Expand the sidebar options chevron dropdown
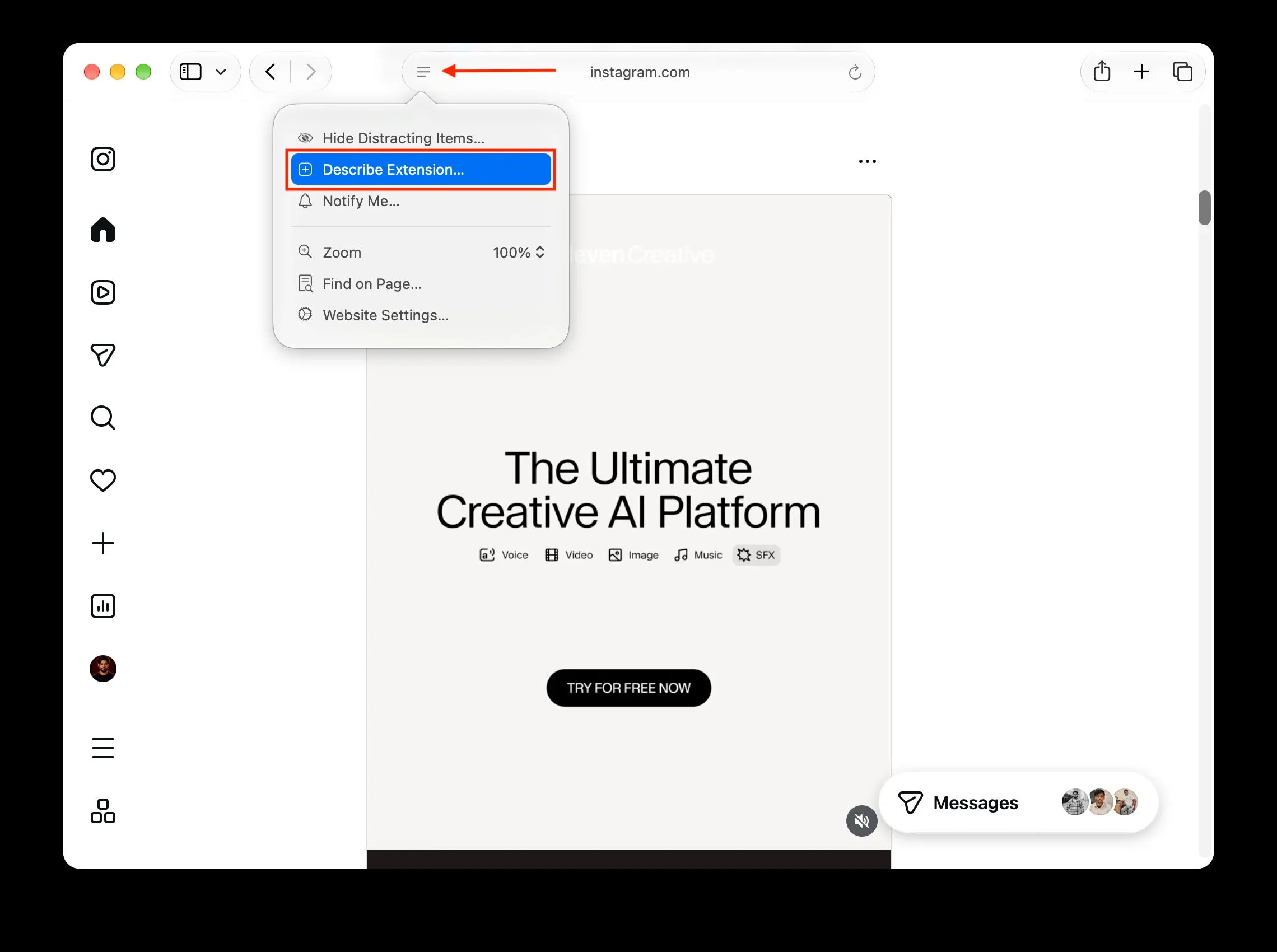 [x=220, y=72]
